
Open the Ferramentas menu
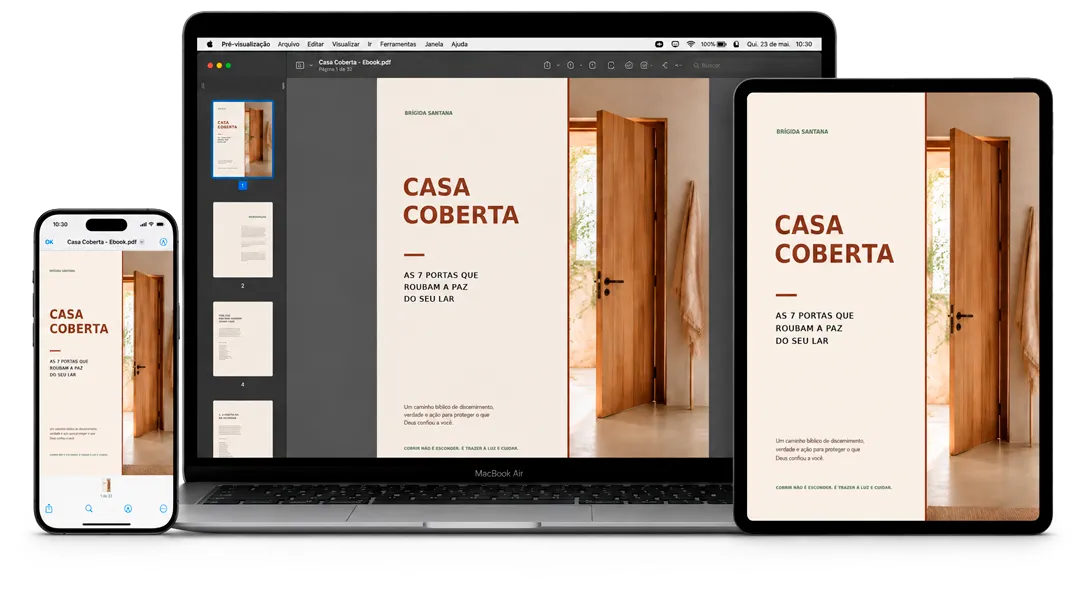click(398, 44)
